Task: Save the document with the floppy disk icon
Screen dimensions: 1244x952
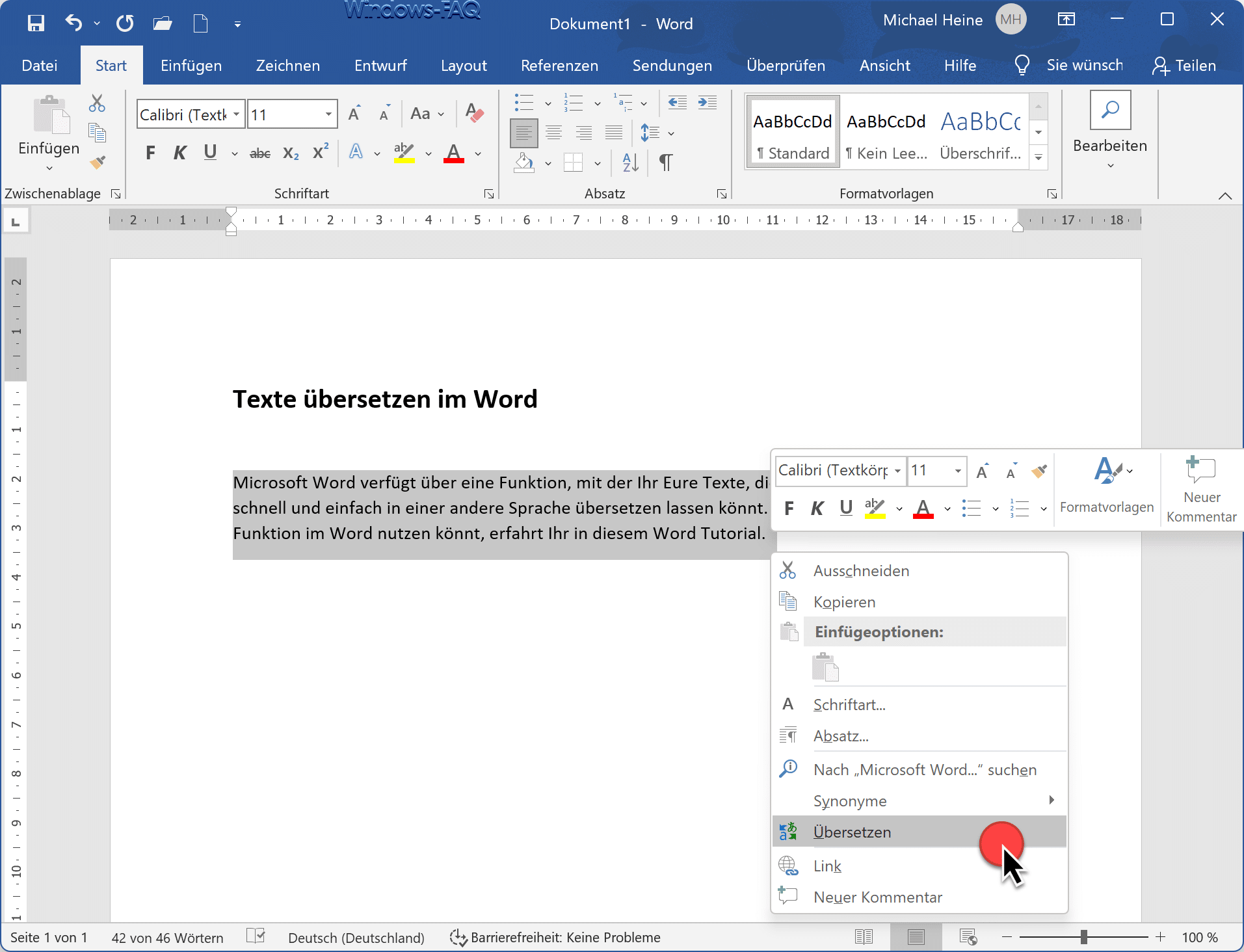Action: pos(36,24)
